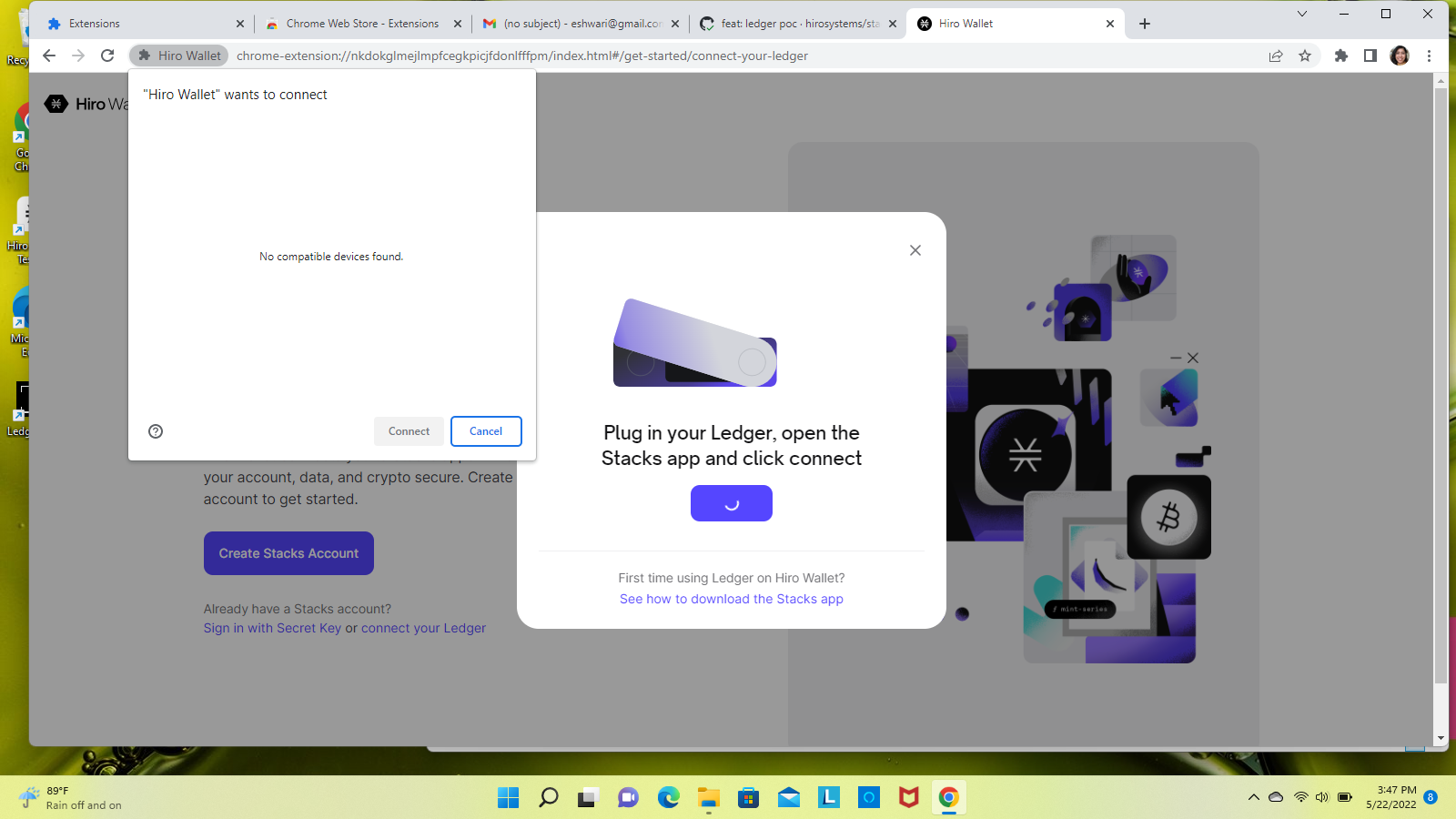Open the Chrome extensions puzzle icon
The width and height of the screenshot is (1456, 819).
click(x=1341, y=56)
